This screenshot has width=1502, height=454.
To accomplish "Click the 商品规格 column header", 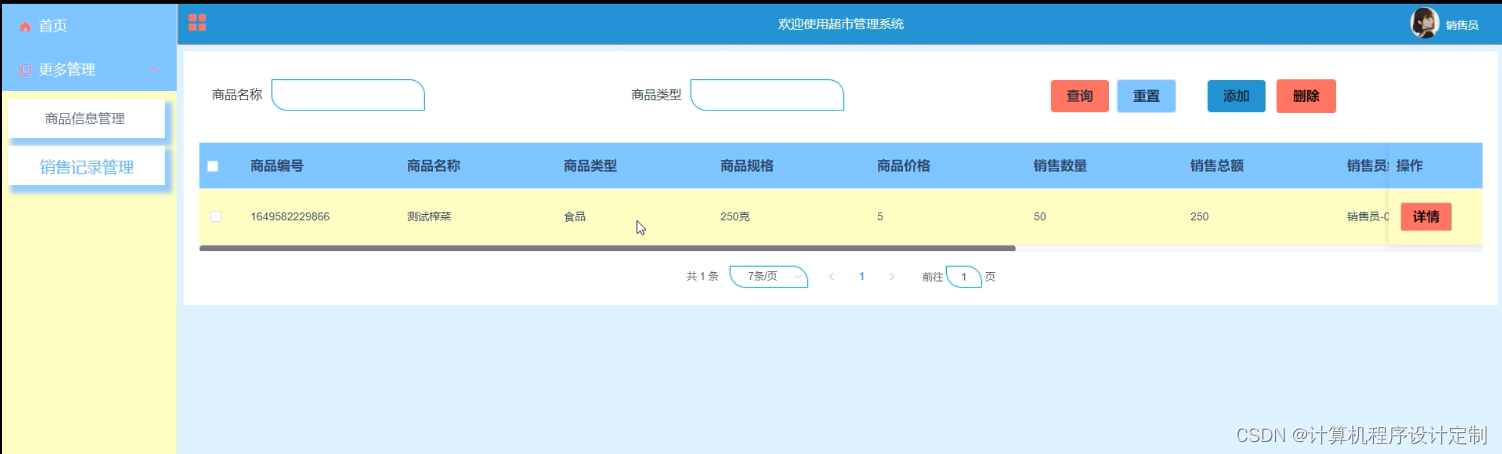I will click(x=747, y=166).
